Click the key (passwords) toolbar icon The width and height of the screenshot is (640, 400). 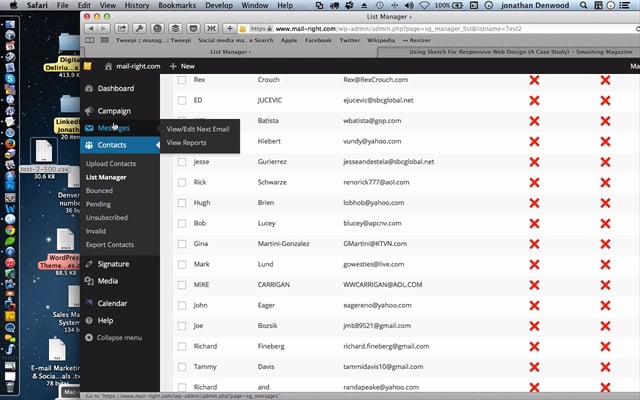(x=140, y=29)
